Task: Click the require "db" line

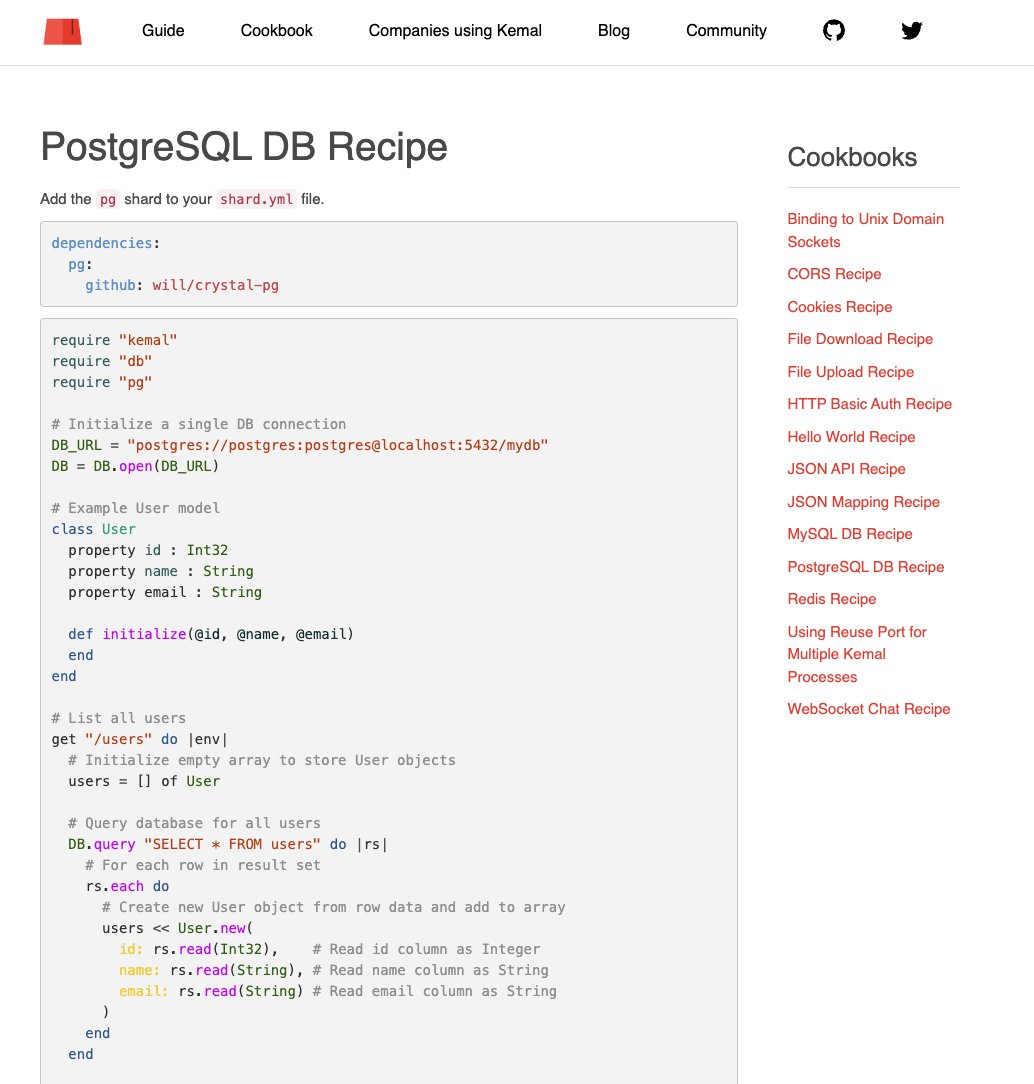Action: coord(102,361)
